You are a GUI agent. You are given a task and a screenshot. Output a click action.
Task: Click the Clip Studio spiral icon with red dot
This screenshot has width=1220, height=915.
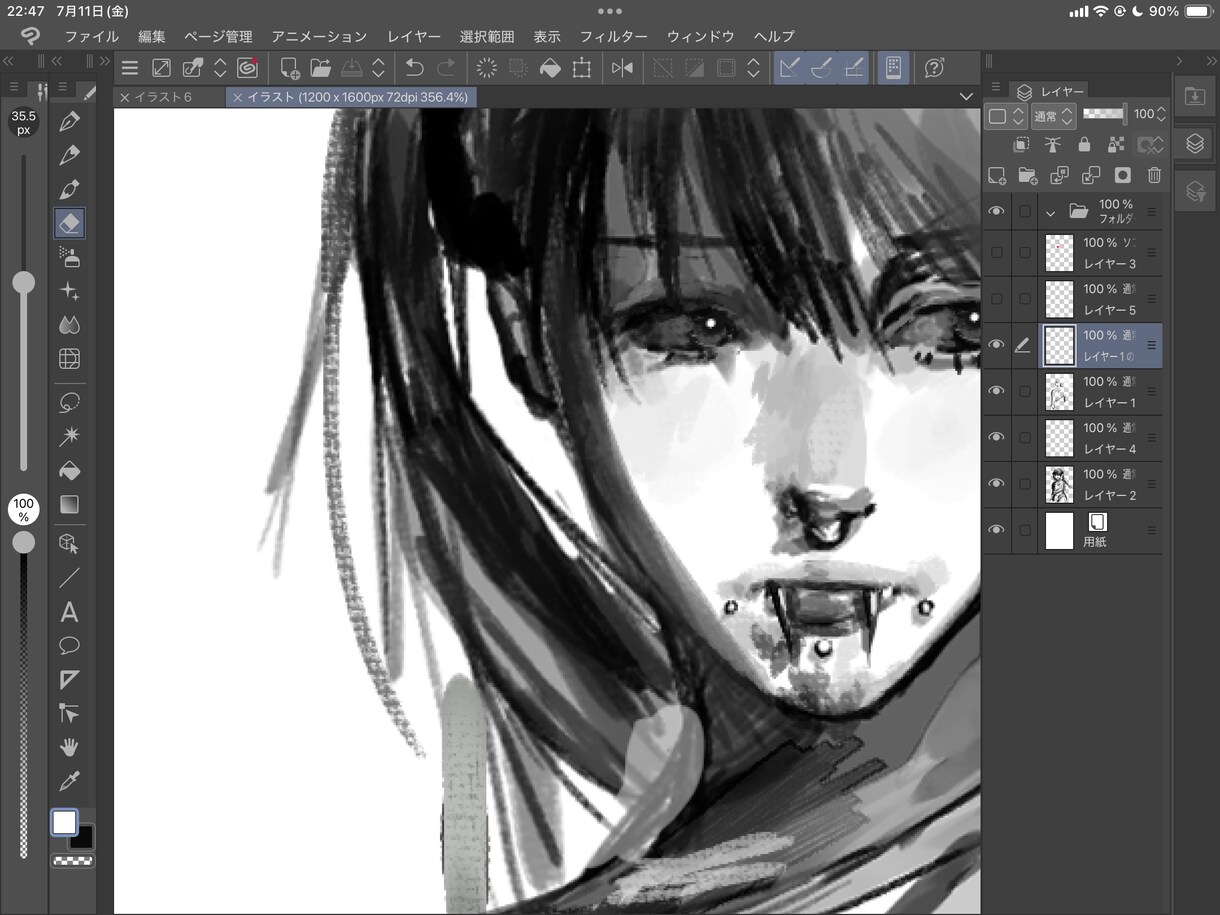point(247,68)
